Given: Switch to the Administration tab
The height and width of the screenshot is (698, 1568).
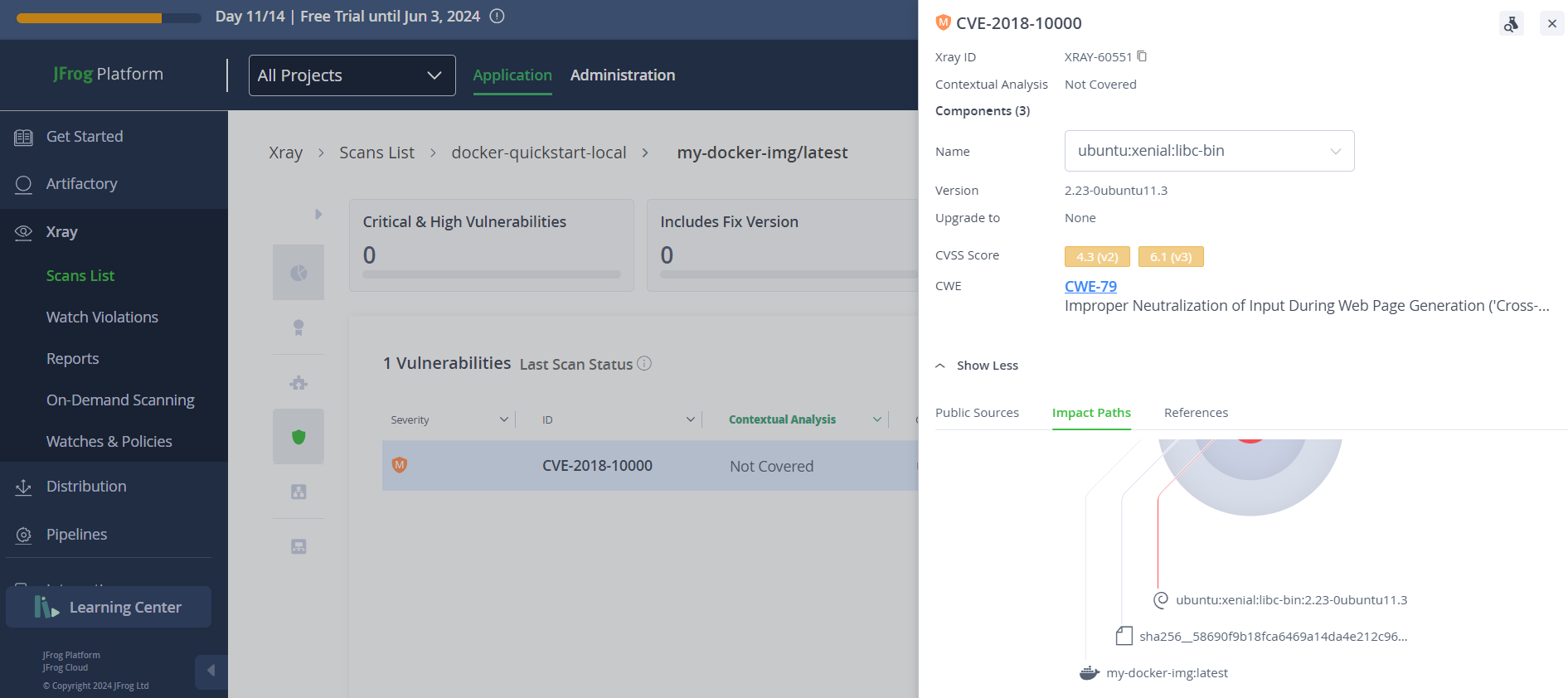Looking at the screenshot, I should [x=623, y=75].
